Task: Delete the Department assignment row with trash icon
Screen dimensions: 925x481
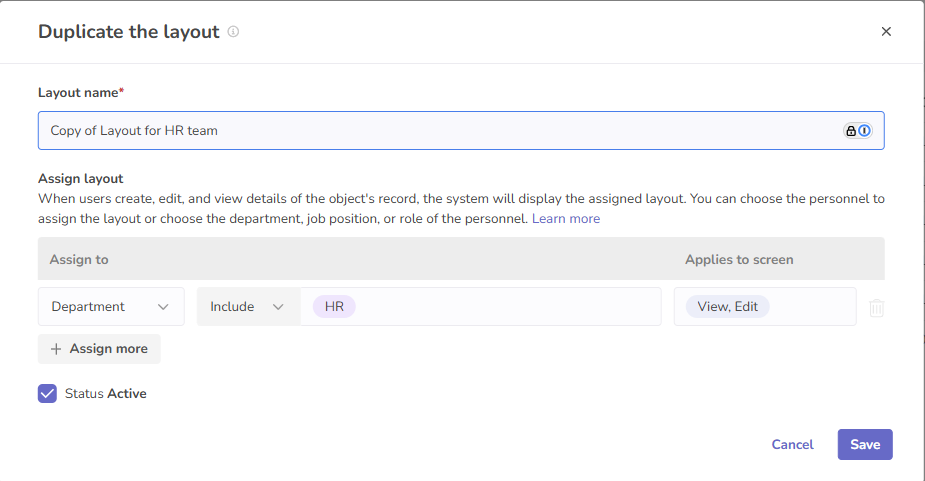Action: [877, 307]
